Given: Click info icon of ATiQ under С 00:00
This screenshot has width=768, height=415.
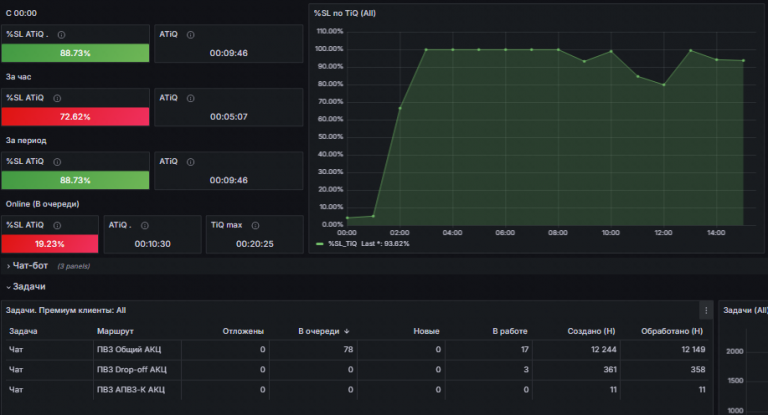Looking at the screenshot, I should pyautogui.click(x=191, y=35).
